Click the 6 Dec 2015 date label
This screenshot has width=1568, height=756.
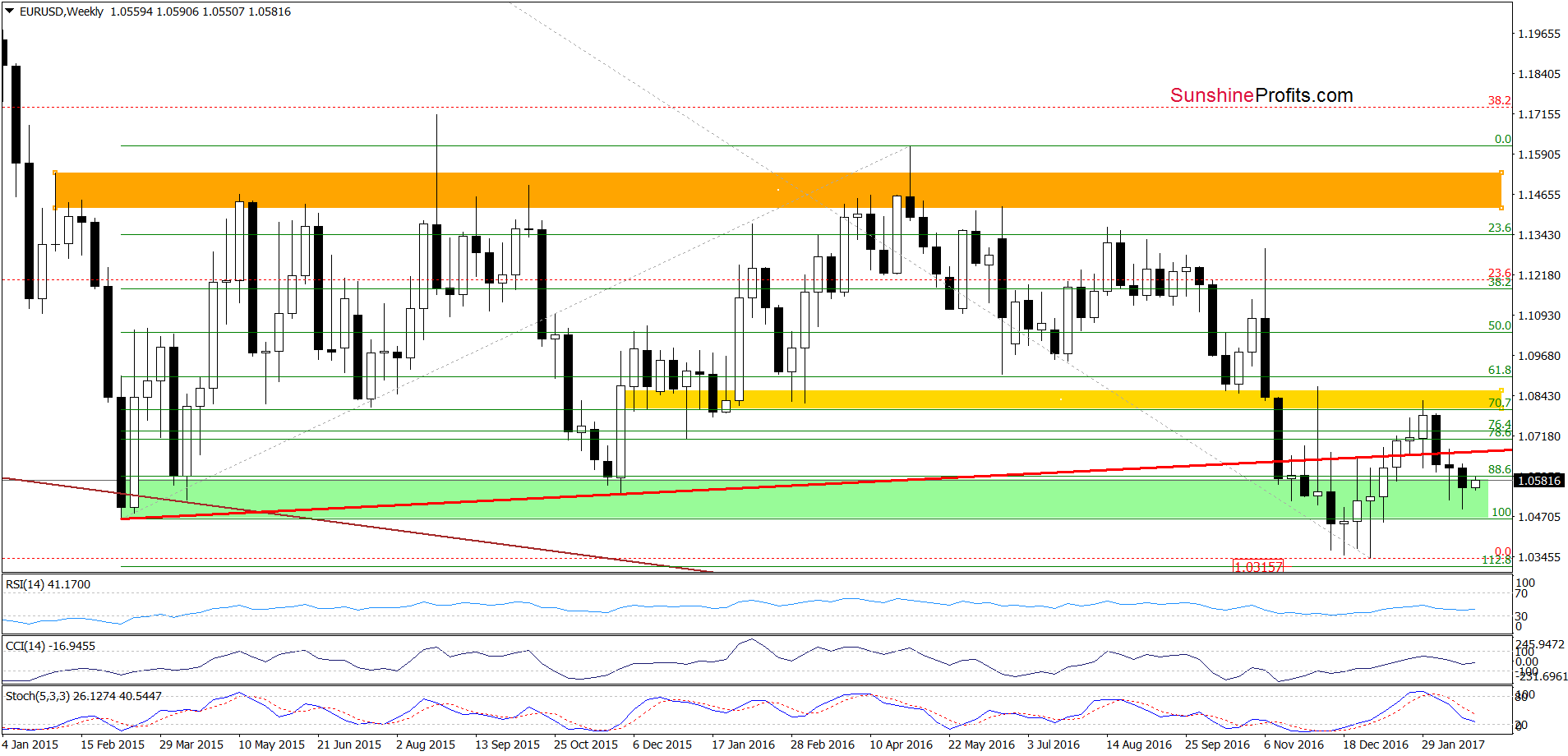(662, 744)
